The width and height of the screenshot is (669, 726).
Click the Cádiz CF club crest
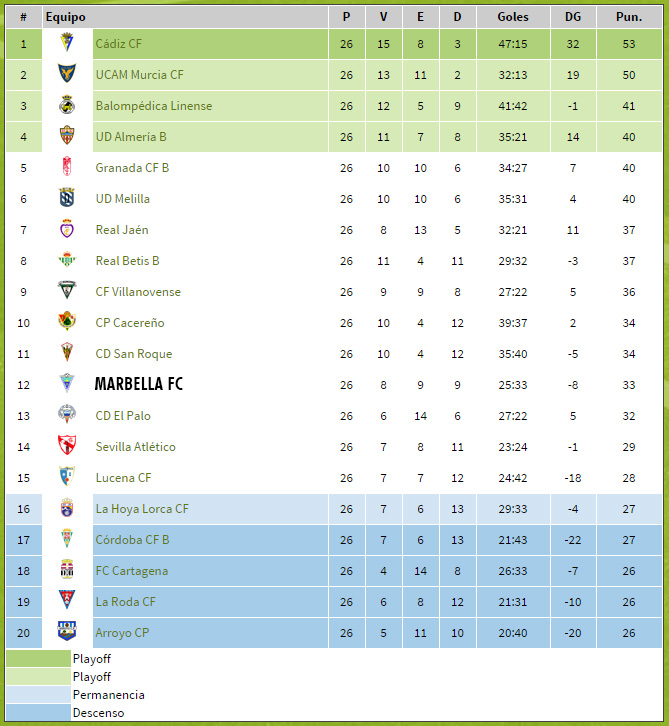pos(67,43)
